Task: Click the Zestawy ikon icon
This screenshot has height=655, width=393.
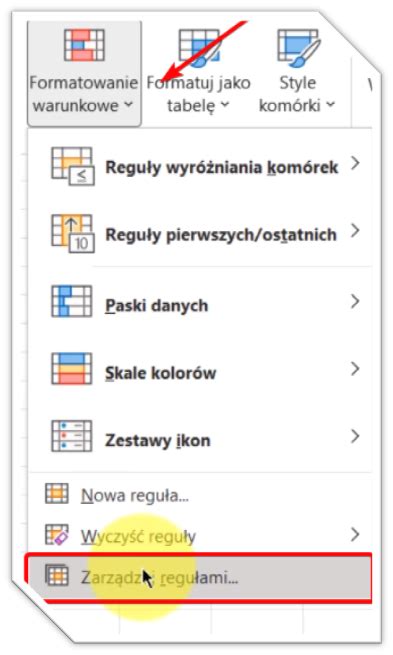Action: [71, 436]
